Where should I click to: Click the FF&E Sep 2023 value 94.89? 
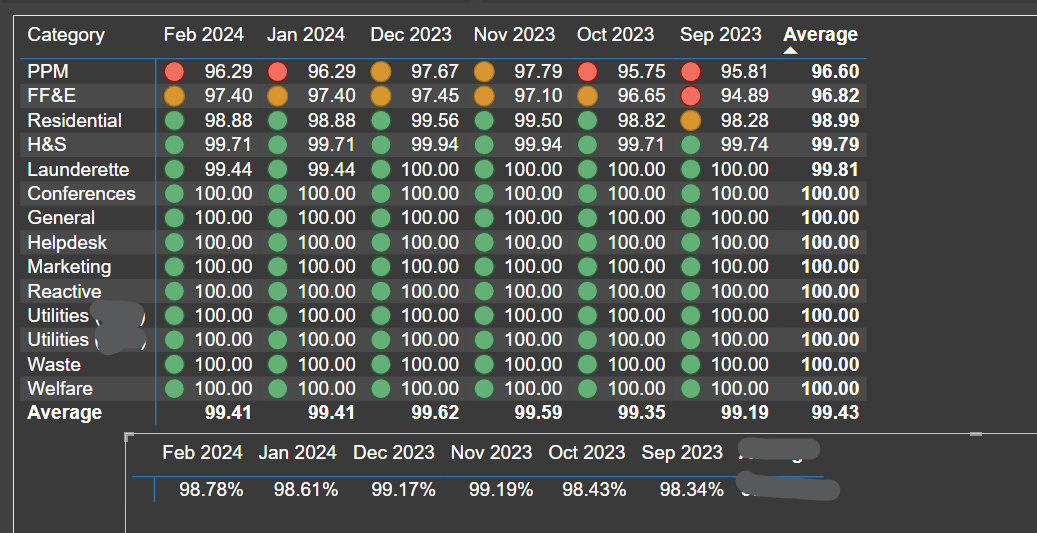tap(745, 96)
